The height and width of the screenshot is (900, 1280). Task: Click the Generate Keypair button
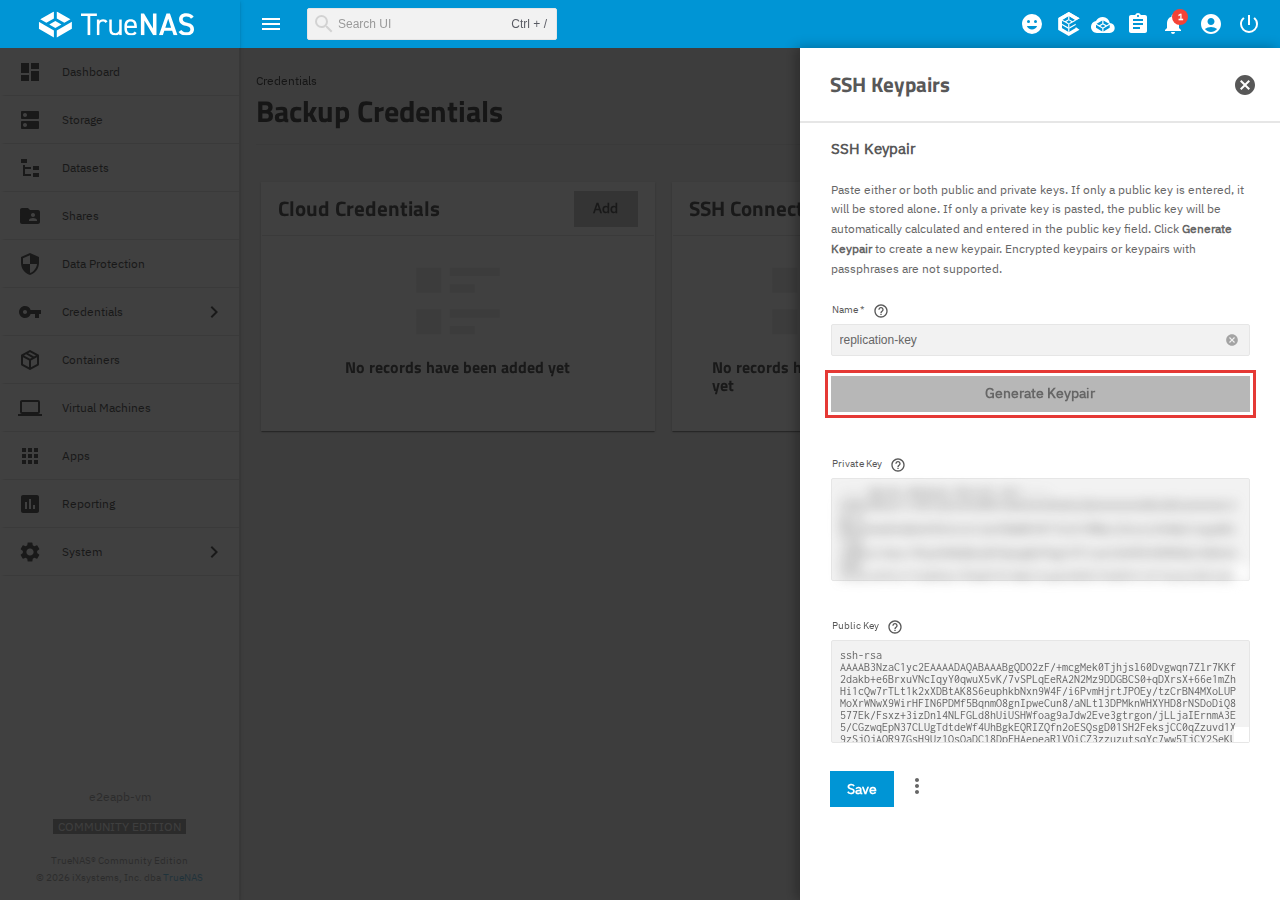click(1040, 394)
